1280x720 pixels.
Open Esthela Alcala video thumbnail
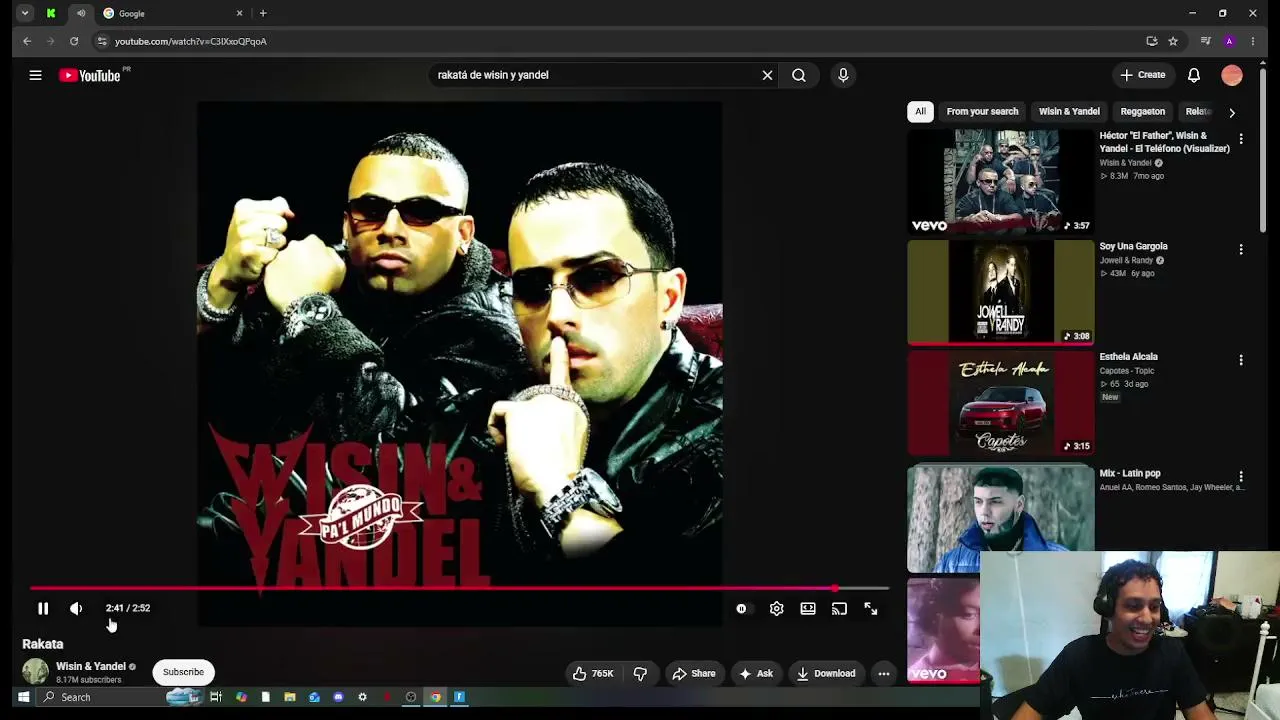[x=1001, y=403]
